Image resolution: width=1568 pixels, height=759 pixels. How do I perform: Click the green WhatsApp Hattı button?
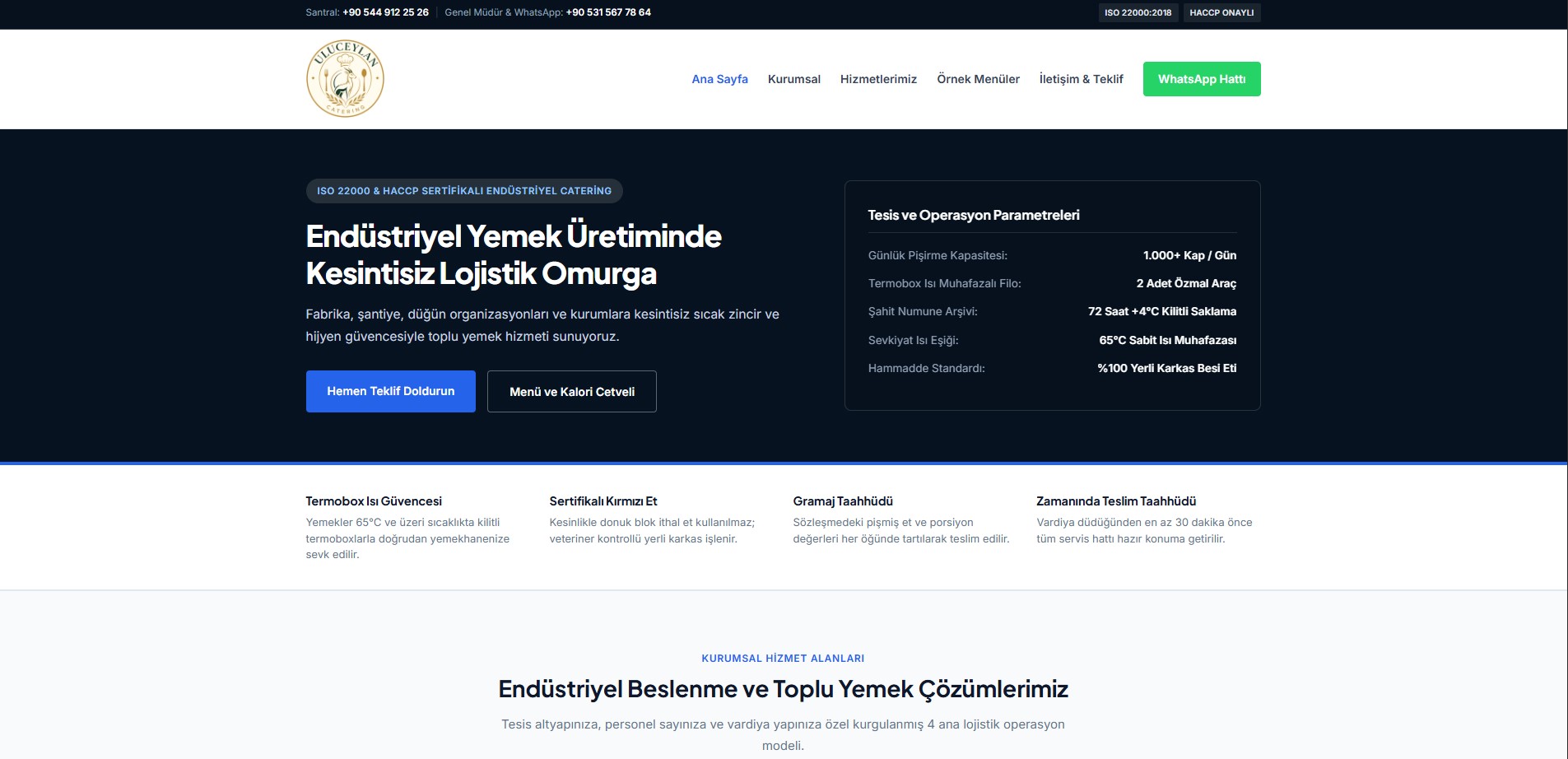tap(1202, 79)
